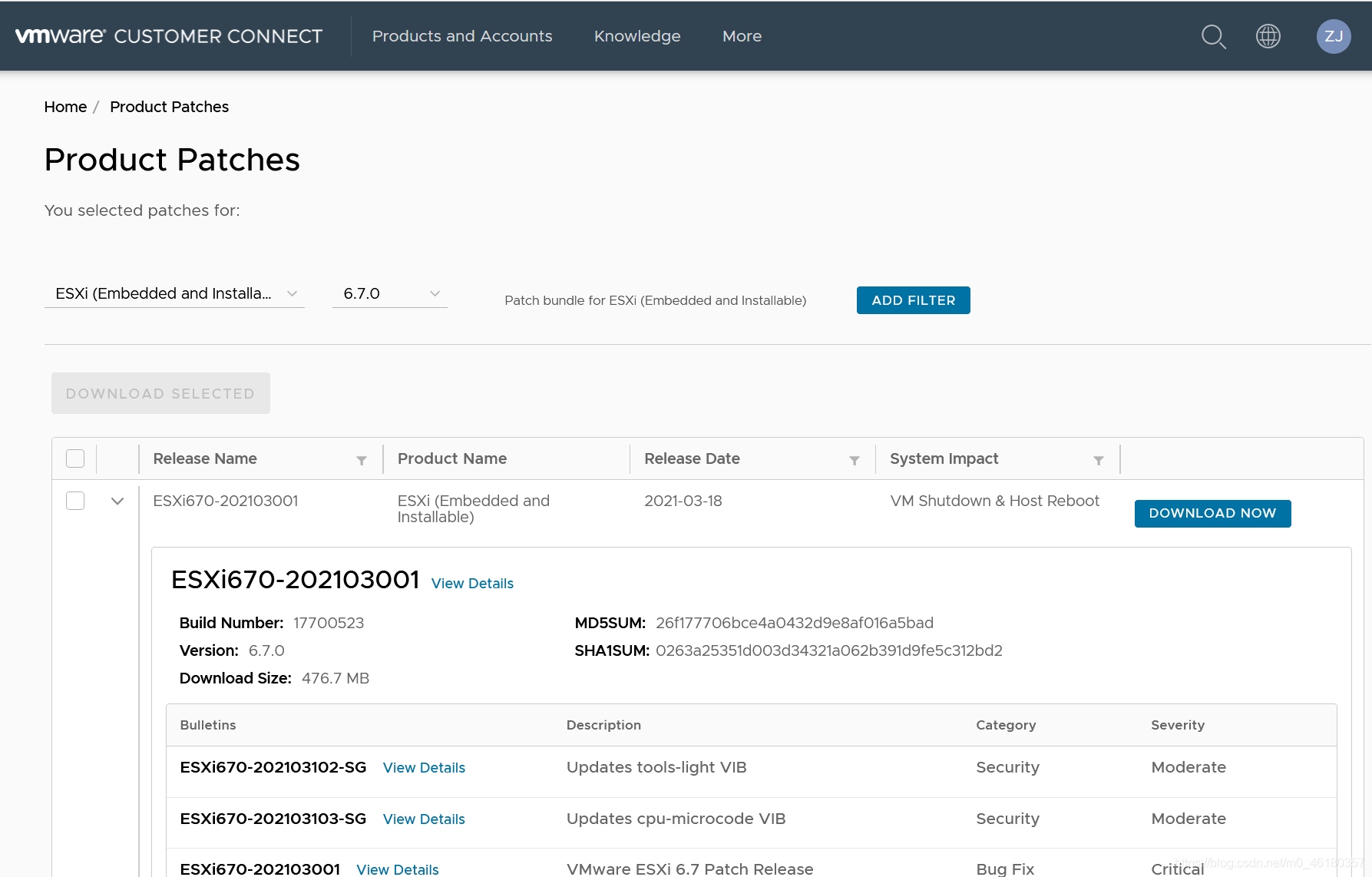Click the Release Date column header
Screen dimensions: 1372x877
coord(692,458)
